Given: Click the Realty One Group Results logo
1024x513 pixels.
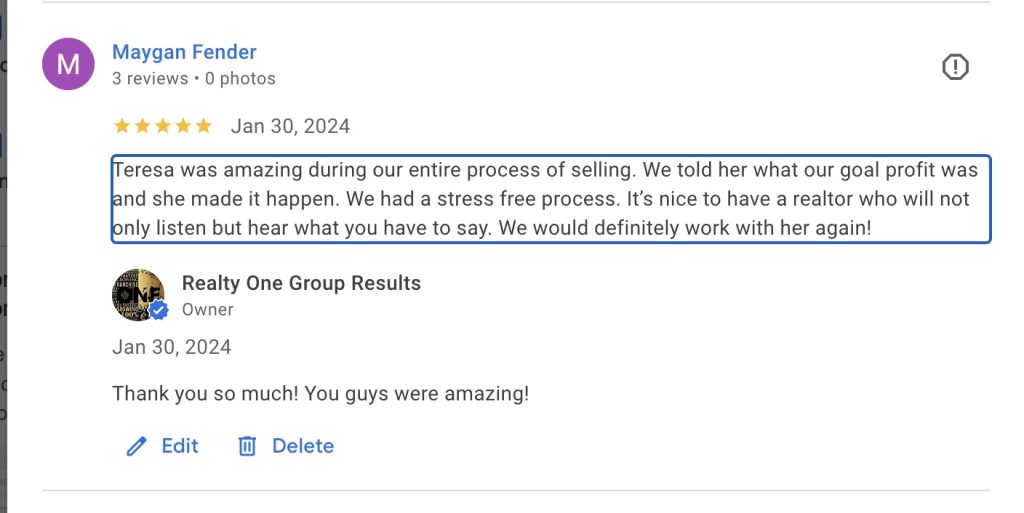Looking at the screenshot, I should click(138, 294).
